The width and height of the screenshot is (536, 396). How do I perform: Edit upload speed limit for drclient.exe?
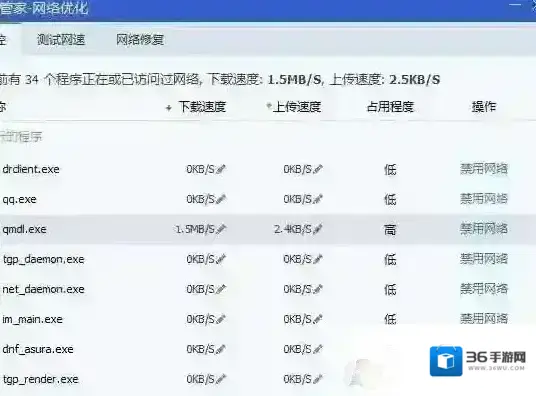[x=318, y=169]
